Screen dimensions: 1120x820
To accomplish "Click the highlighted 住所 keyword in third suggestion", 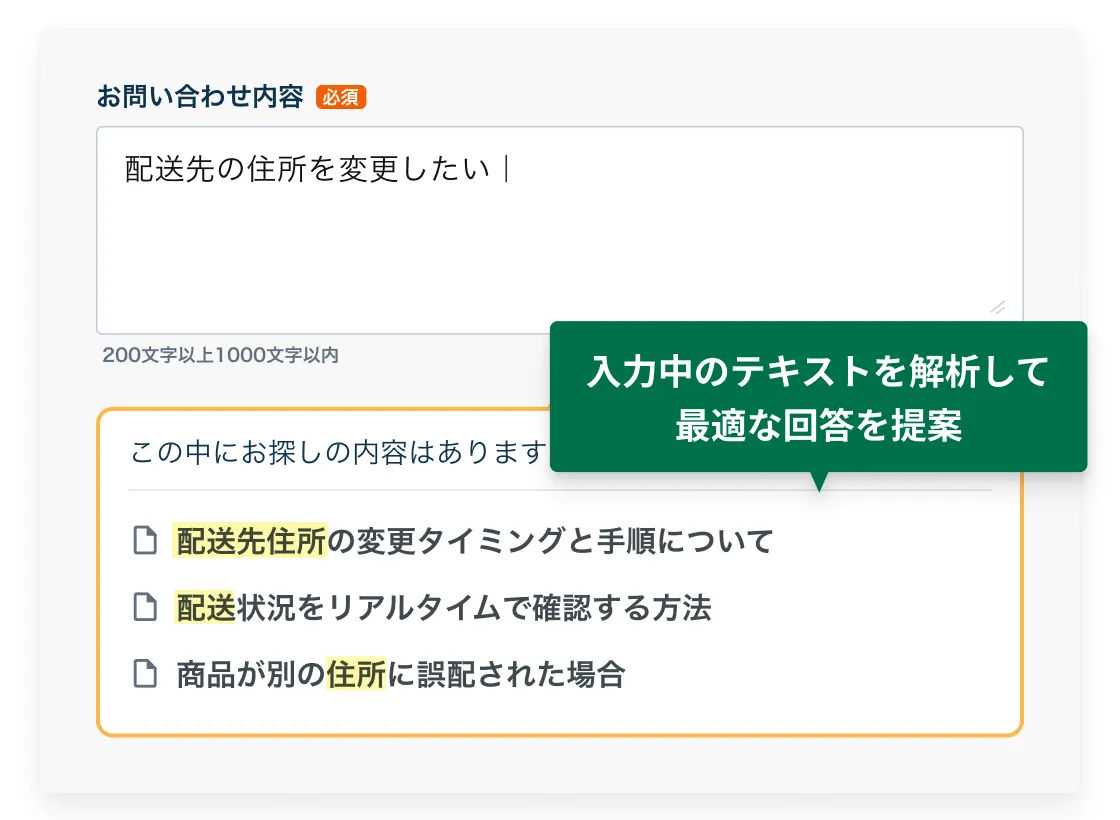I will tap(355, 674).
